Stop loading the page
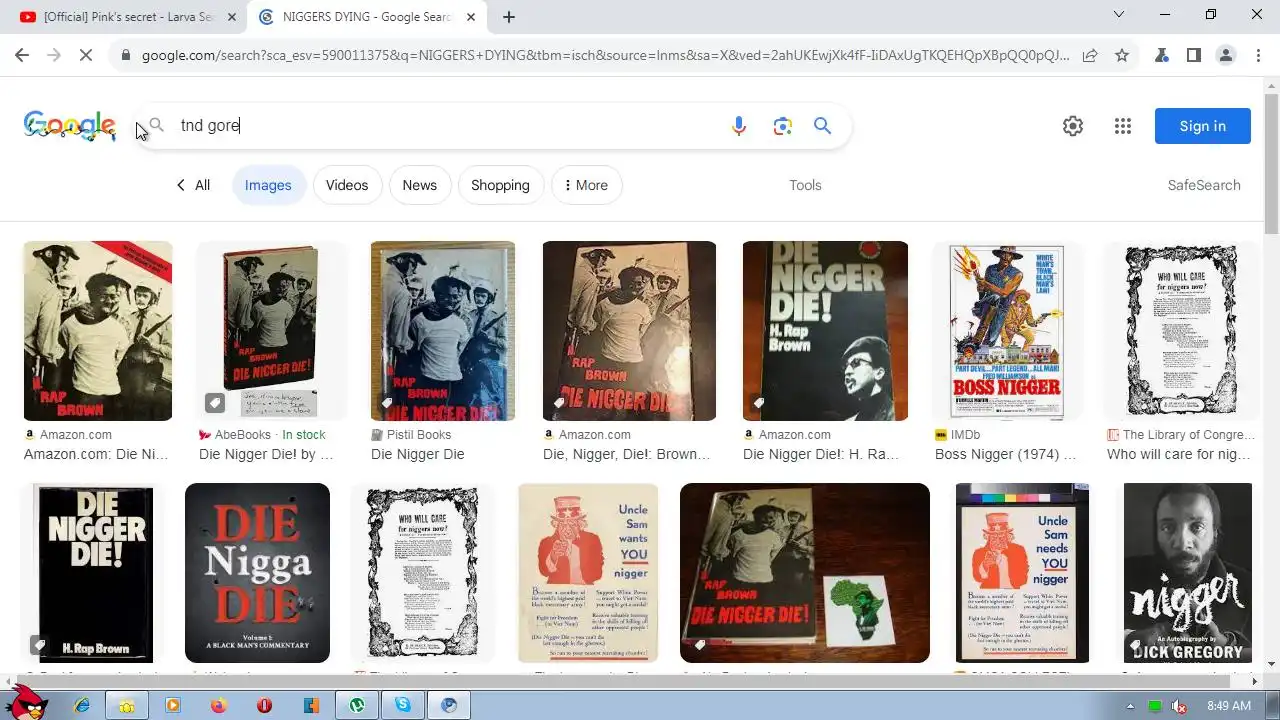Image resolution: width=1280 pixels, height=720 pixels. point(86,55)
